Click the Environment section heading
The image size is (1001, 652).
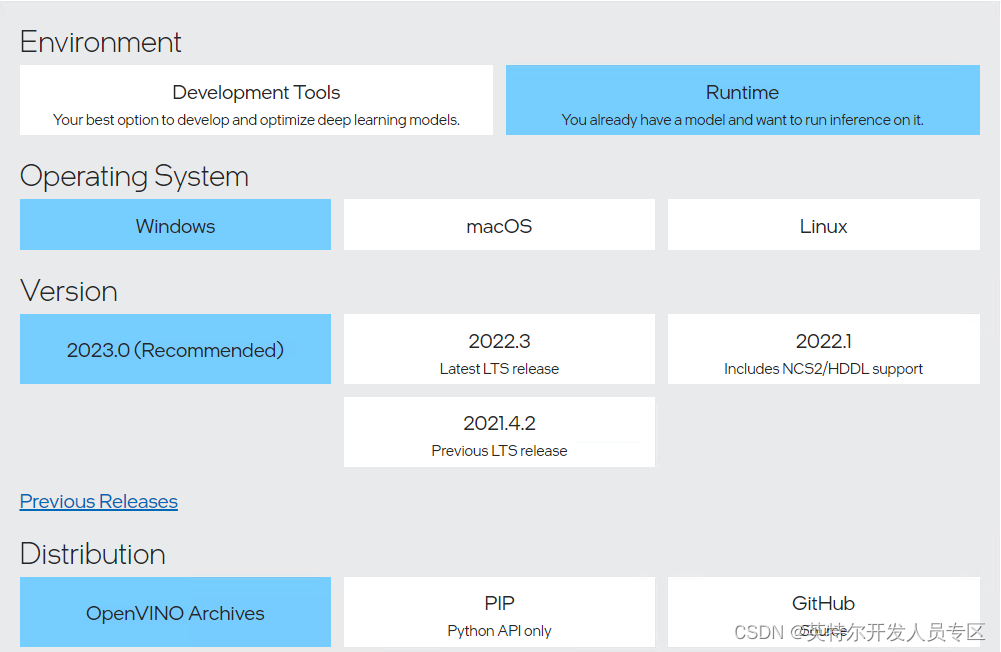click(x=100, y=42)
